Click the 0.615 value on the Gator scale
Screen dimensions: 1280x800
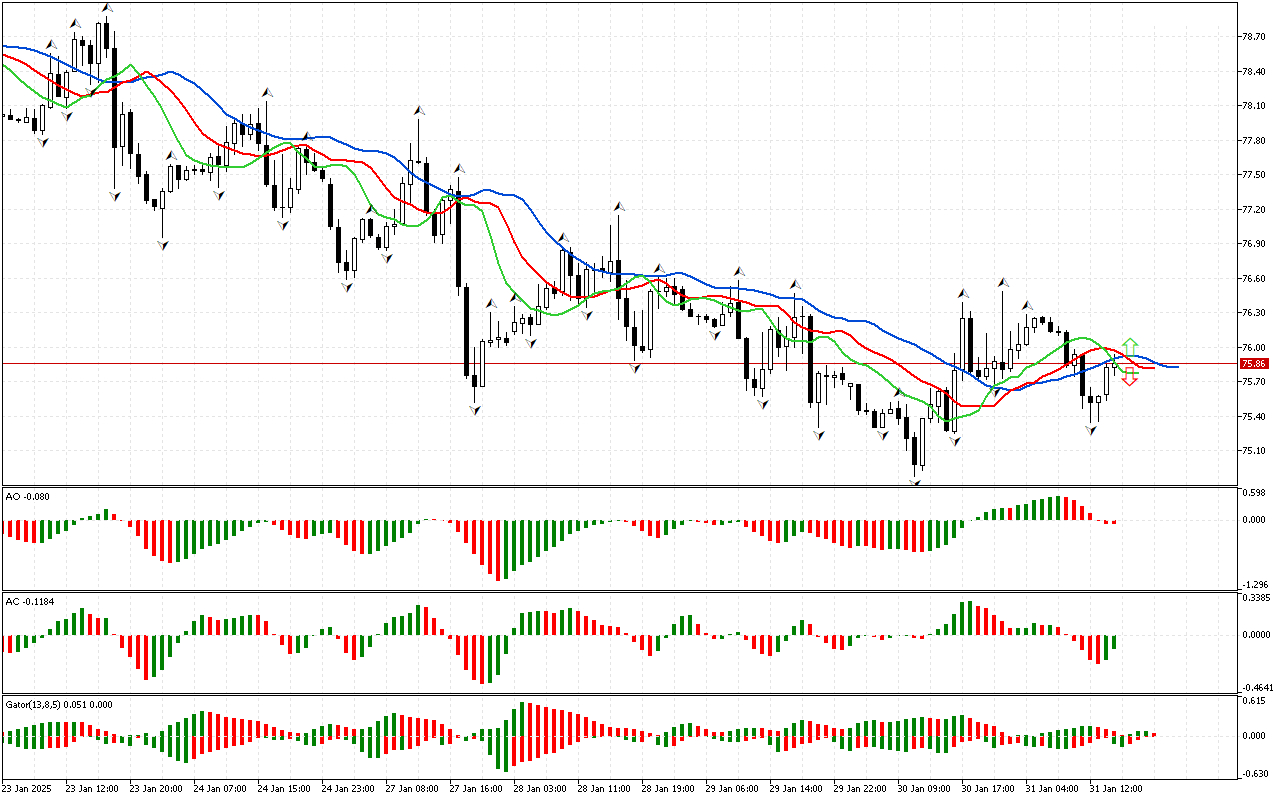point(1254,702)
